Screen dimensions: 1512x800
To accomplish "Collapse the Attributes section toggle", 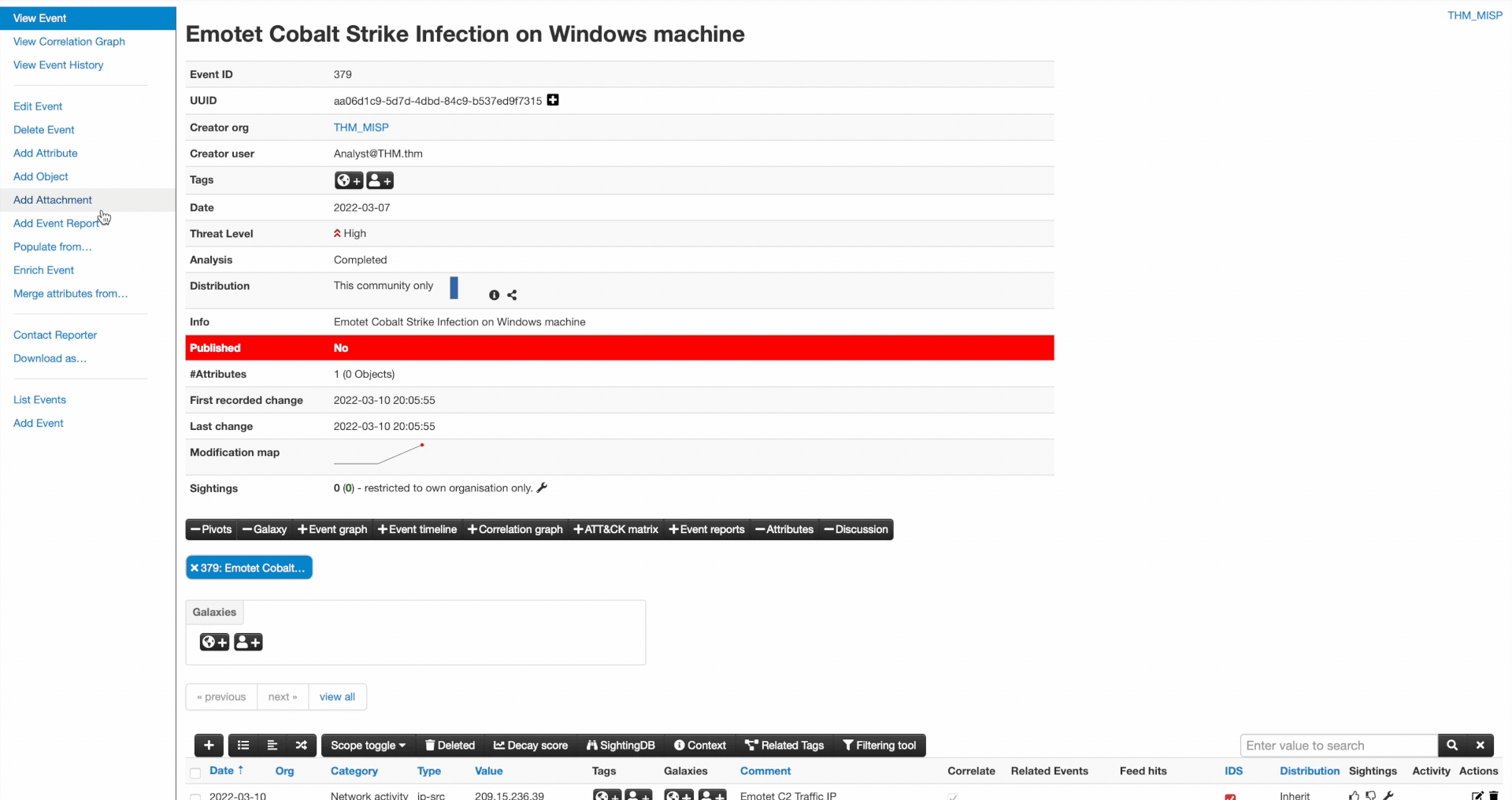I will [784, 529].
